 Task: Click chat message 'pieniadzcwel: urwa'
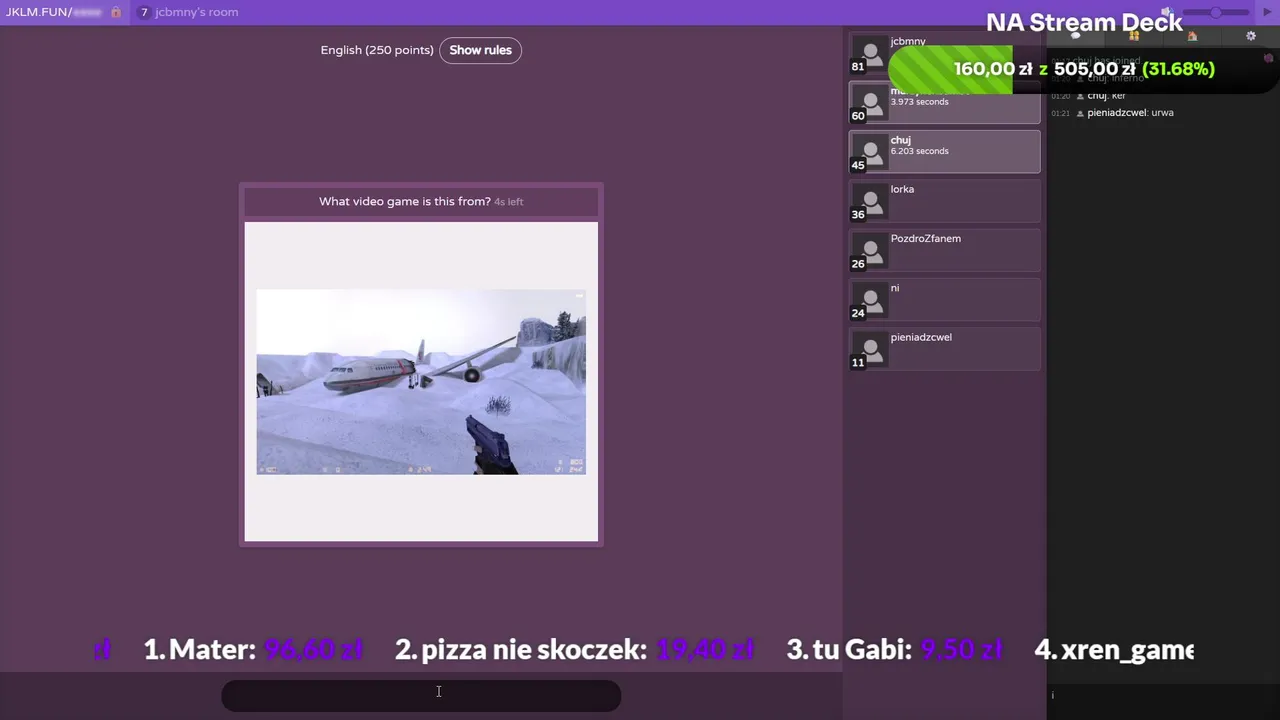(x=1130, y=113)
